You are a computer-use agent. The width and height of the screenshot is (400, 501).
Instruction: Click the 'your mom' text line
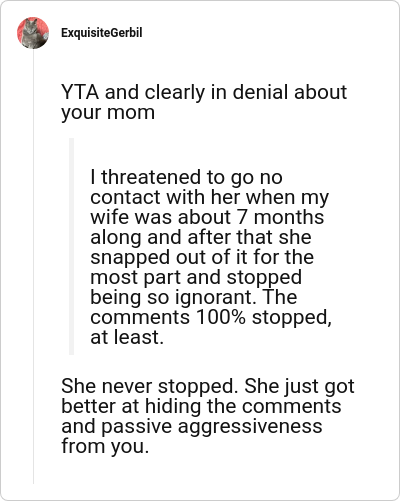(x=108, y=113)
